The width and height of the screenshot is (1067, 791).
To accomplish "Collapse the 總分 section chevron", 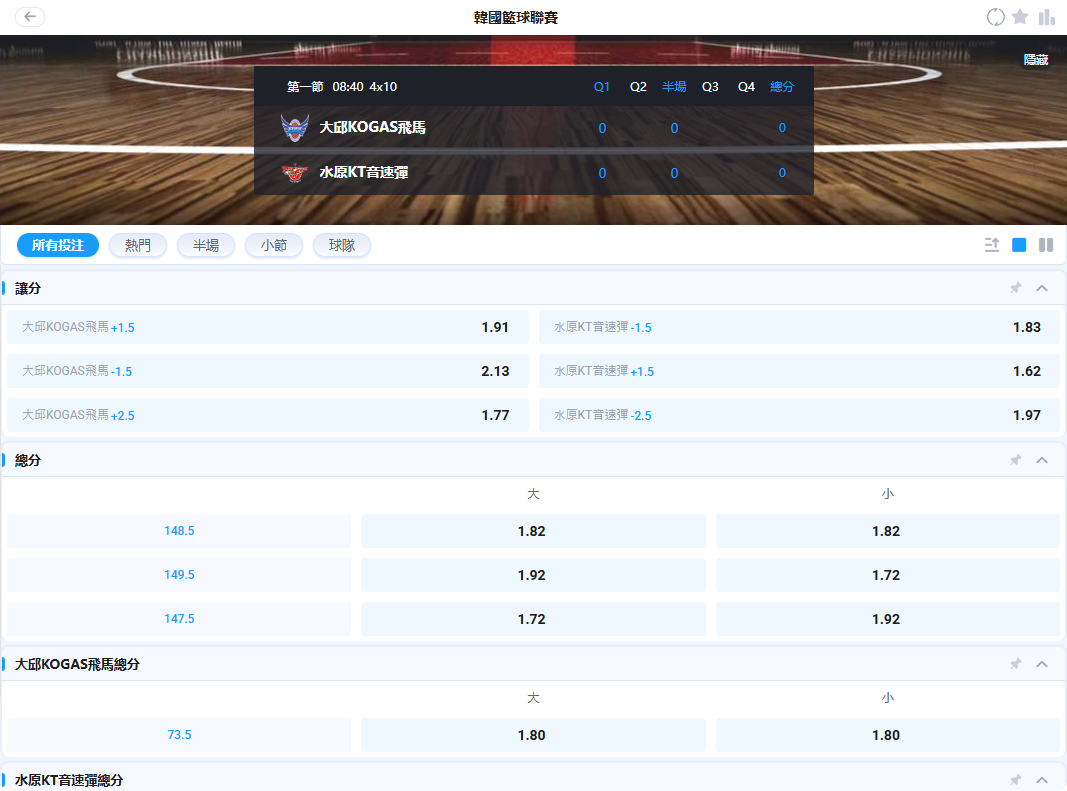I will click(1042, 460).
